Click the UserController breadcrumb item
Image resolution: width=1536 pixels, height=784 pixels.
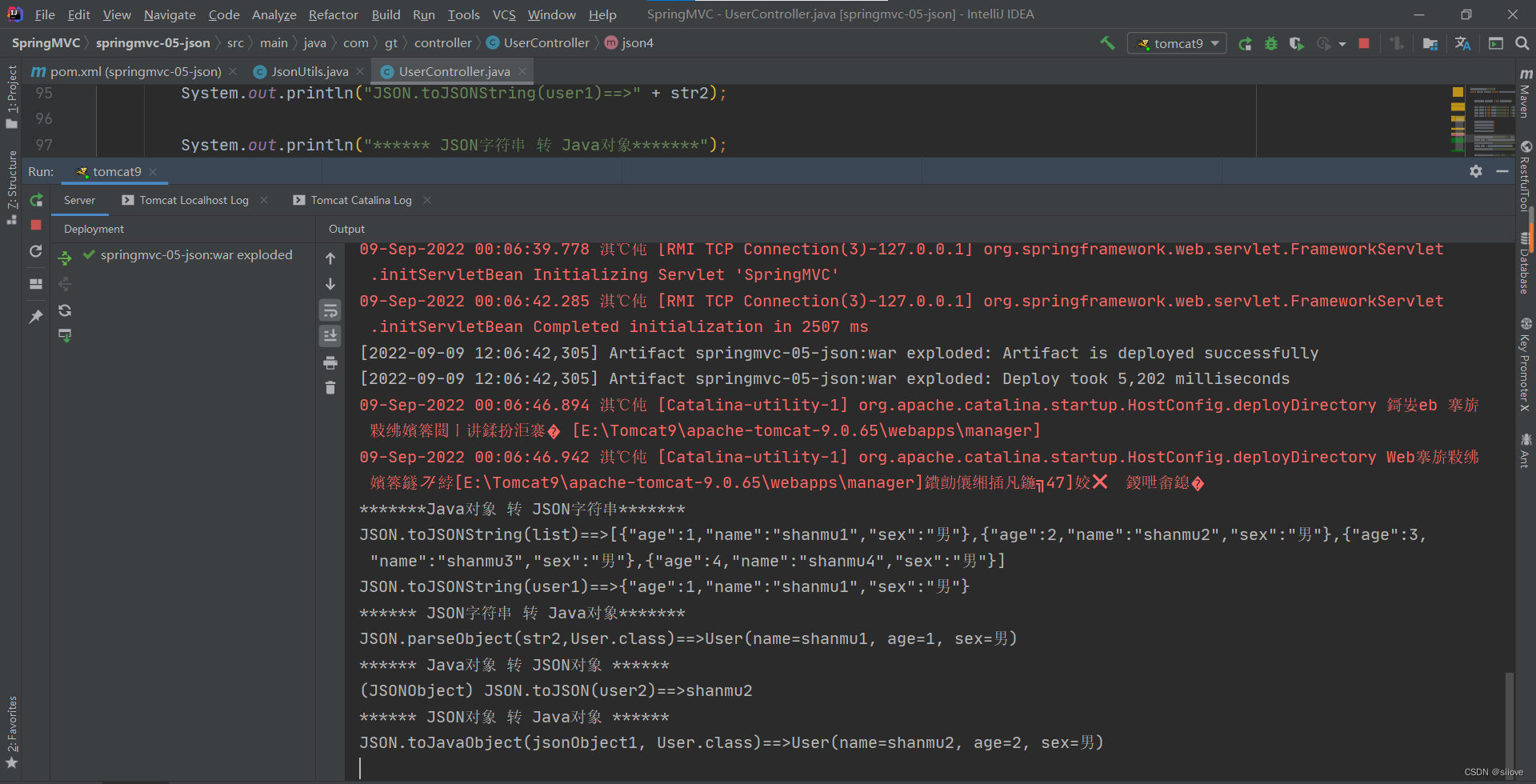pos(538,43)
